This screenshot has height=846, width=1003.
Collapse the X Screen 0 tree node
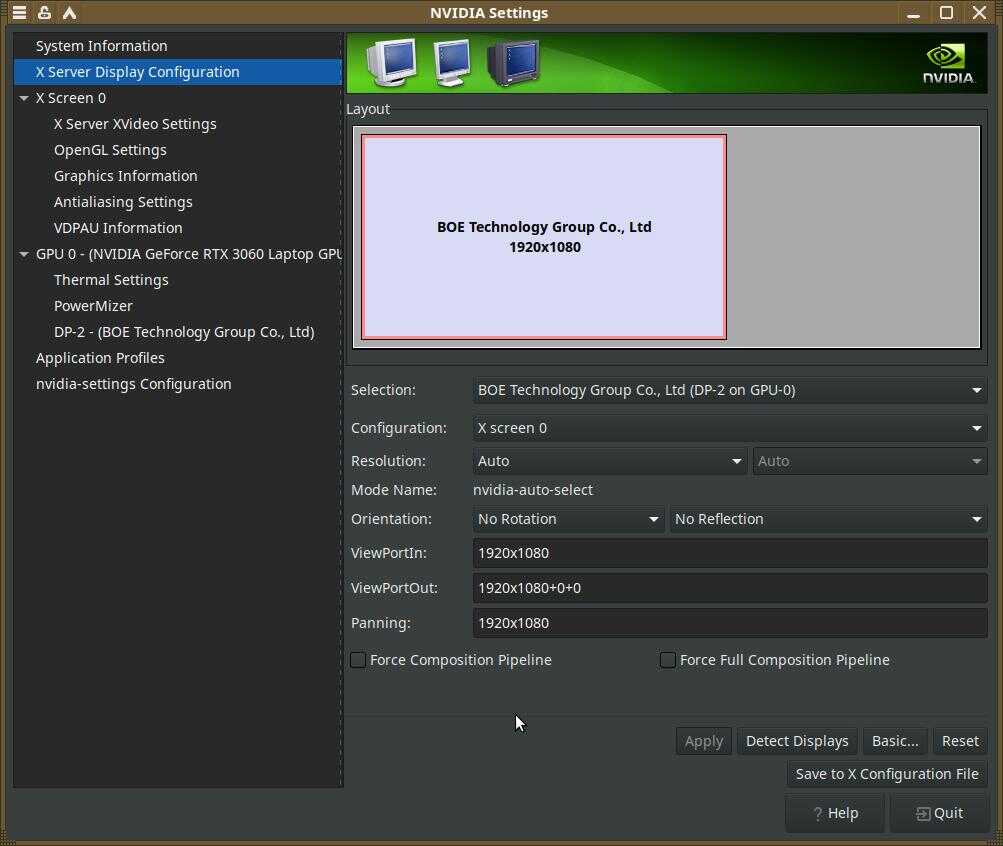click(x=24, y=98)
